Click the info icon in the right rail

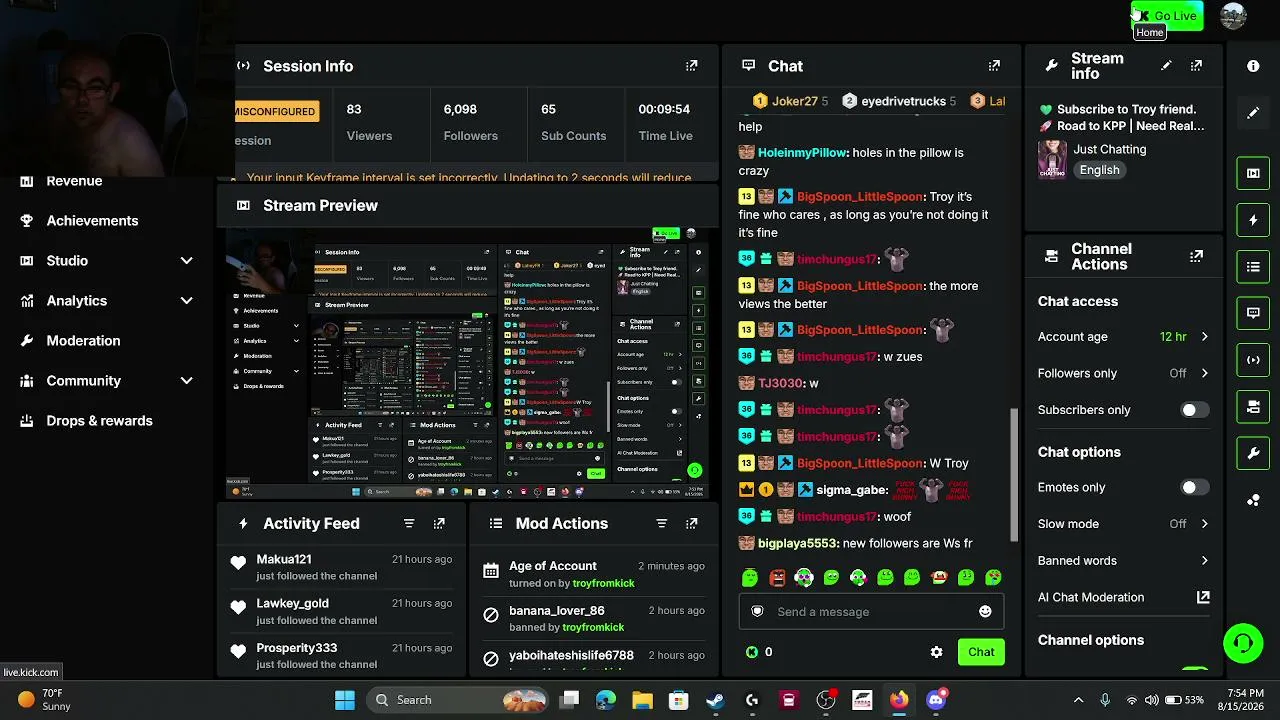[x=1253, y=66]
